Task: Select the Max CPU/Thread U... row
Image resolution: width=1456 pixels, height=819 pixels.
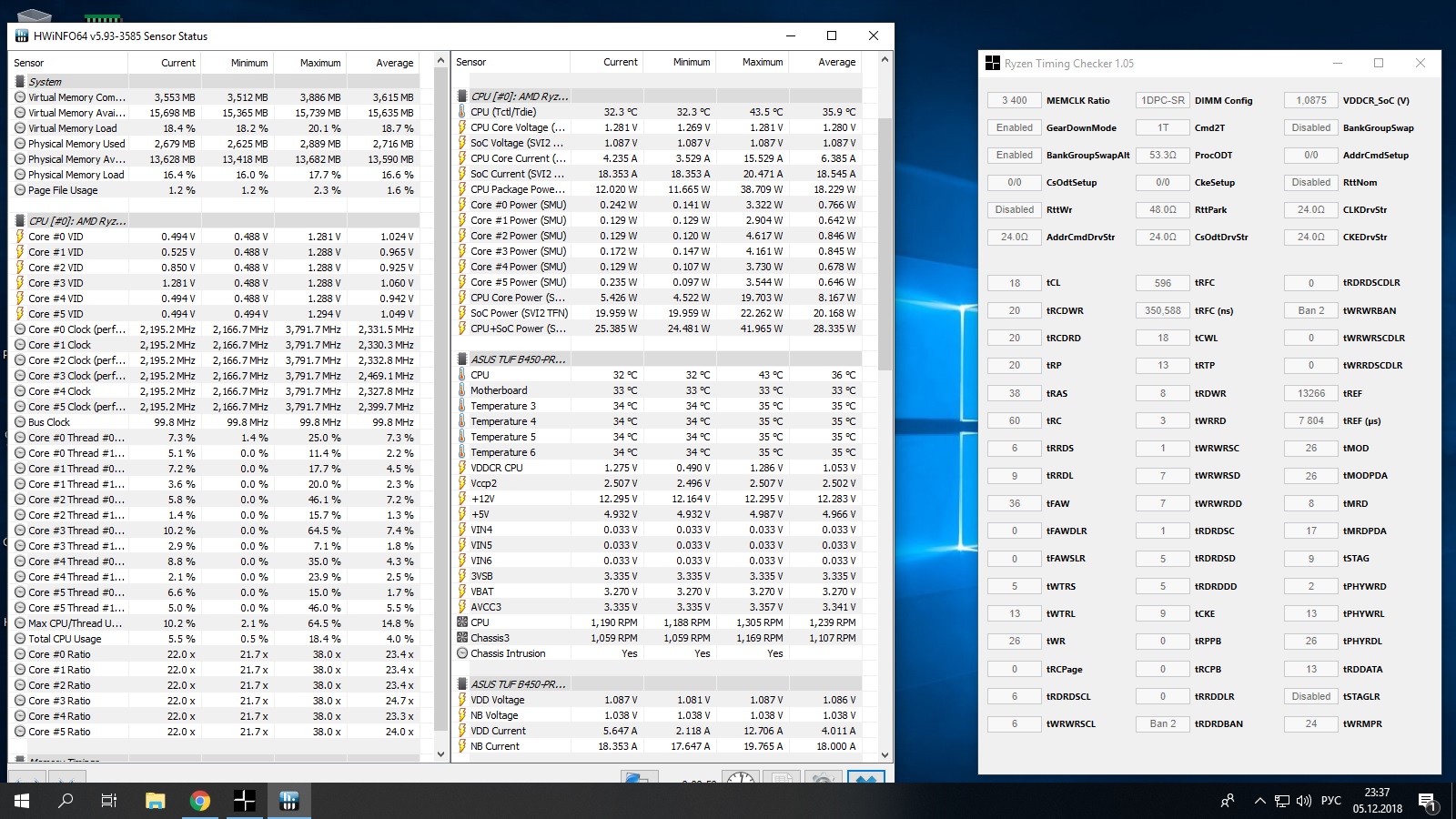Action: click(215, 623)
